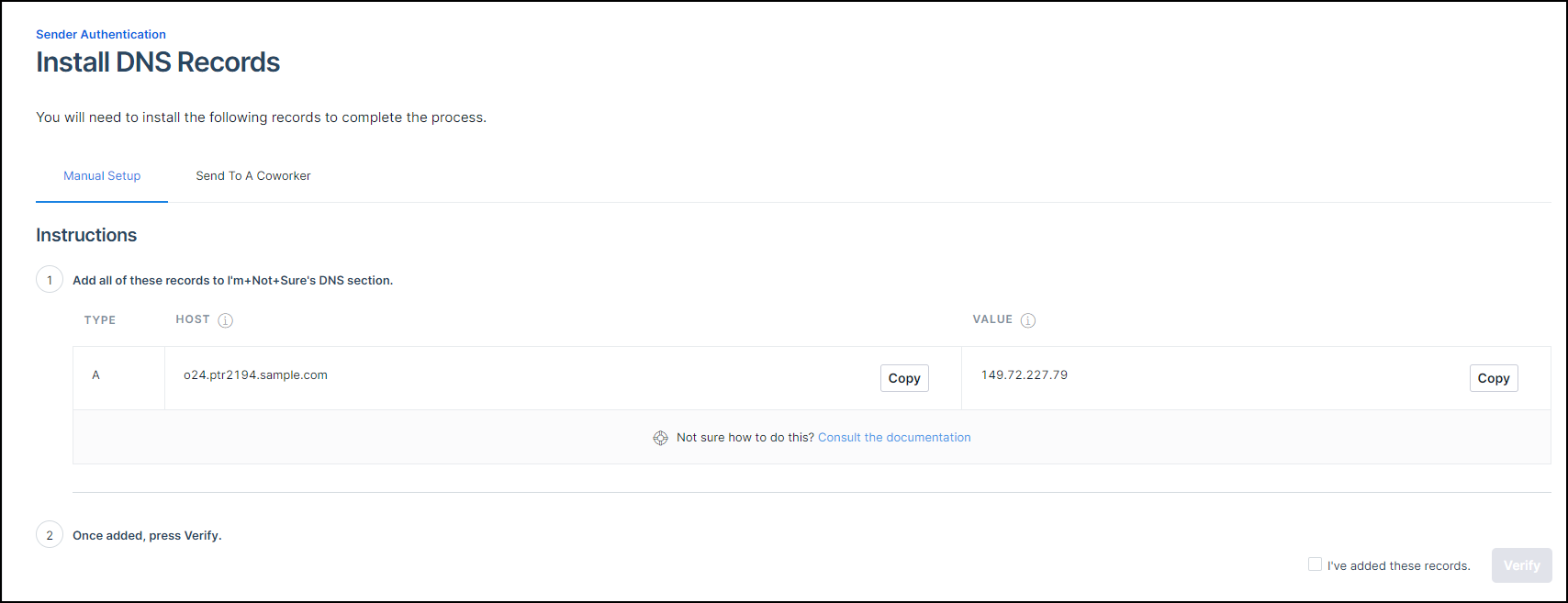
Task: Click the host text o24.ptr2194.sample.com
Action: click(x=255, y=375)
